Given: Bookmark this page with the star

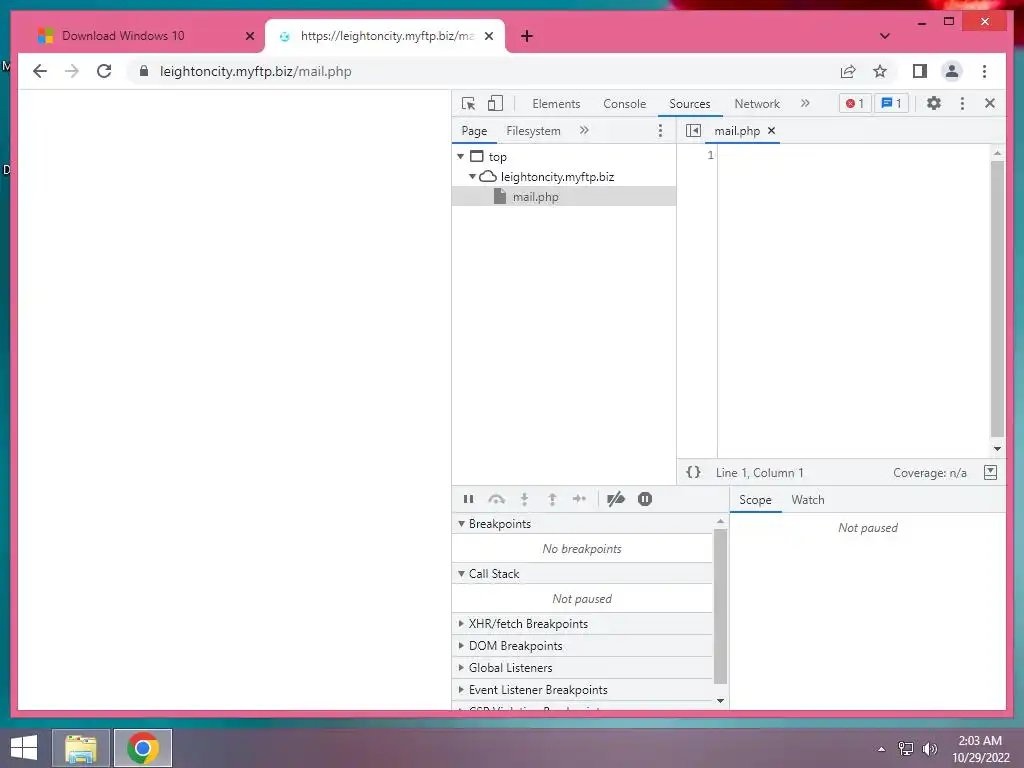Looking at the screenshot, I should [x=880, y=71].
